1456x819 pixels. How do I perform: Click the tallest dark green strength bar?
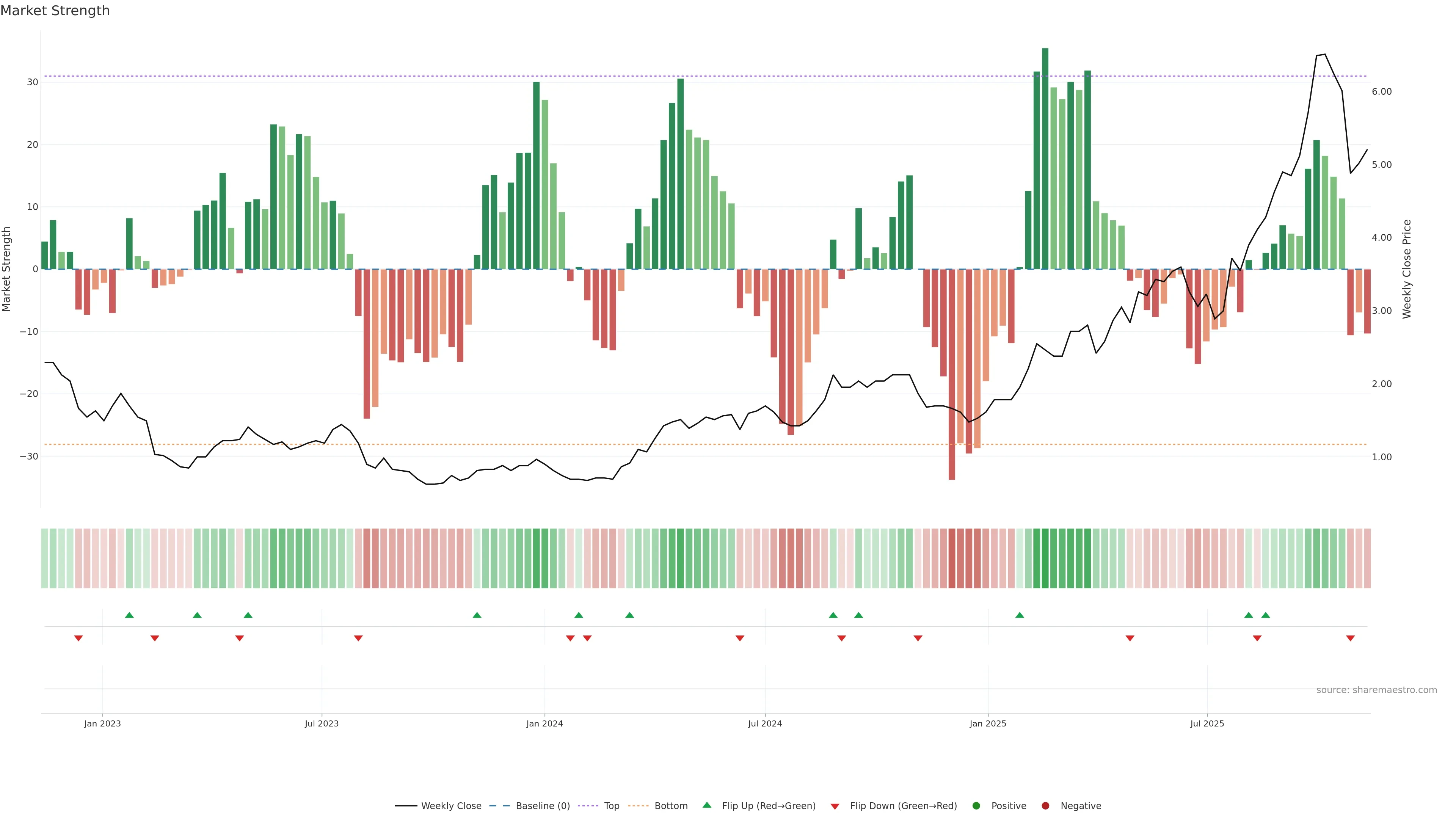(1045, 158)
